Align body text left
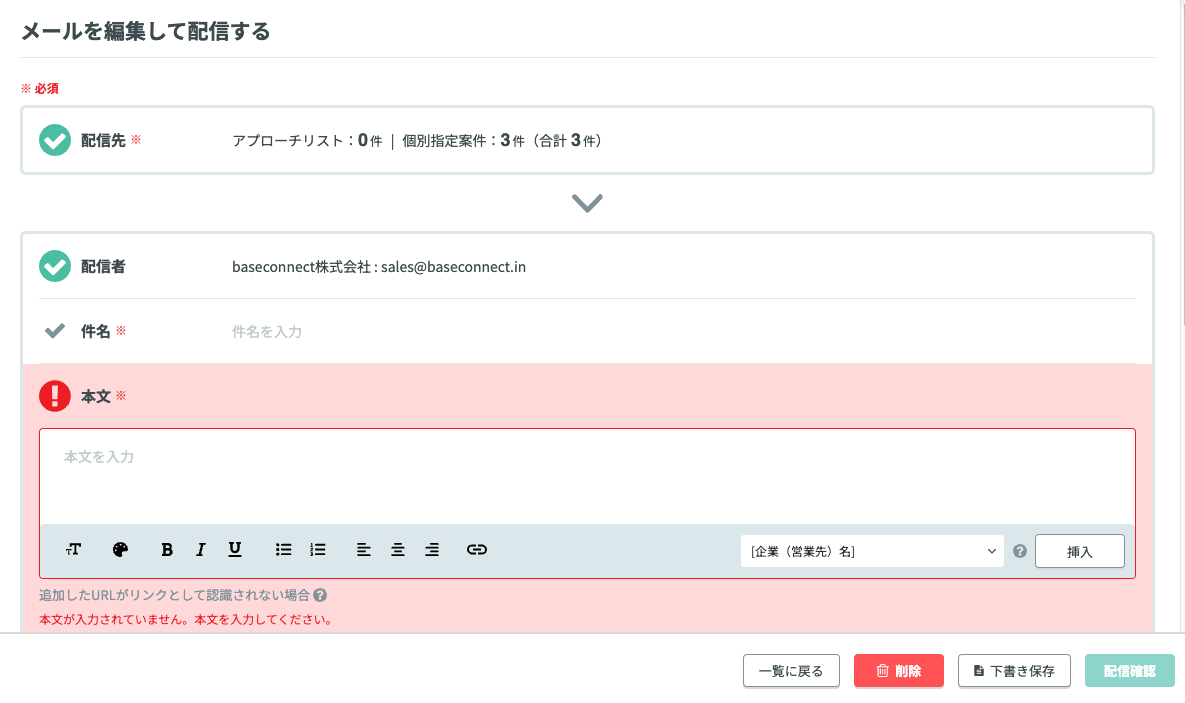The height and width of the screenshot is (703, 1185). [364, 550]
